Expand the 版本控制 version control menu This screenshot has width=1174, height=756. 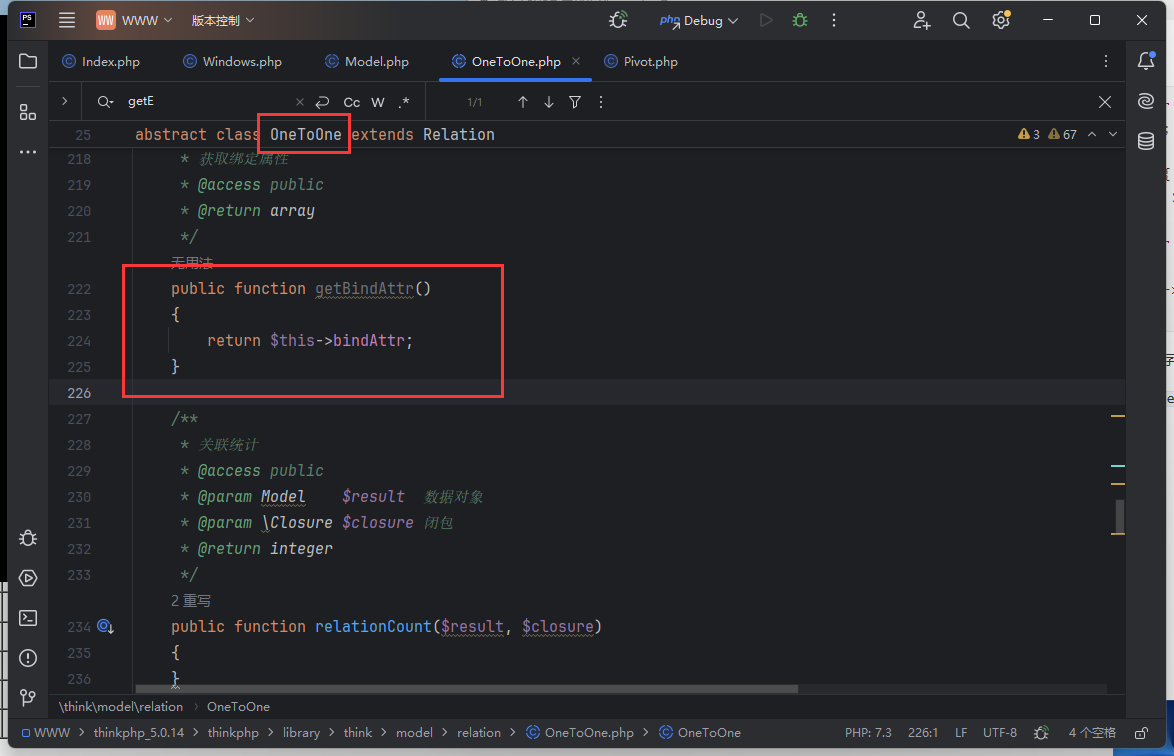pyautogui.click(x=222, y=20)
